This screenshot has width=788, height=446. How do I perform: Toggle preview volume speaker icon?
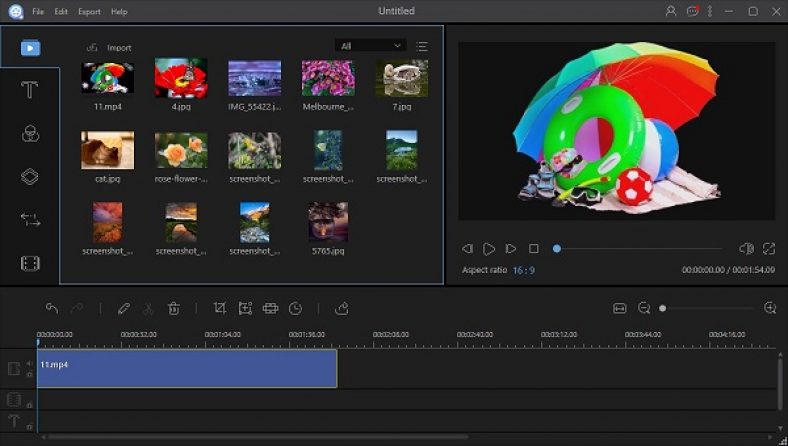click(x=745, y=249)
